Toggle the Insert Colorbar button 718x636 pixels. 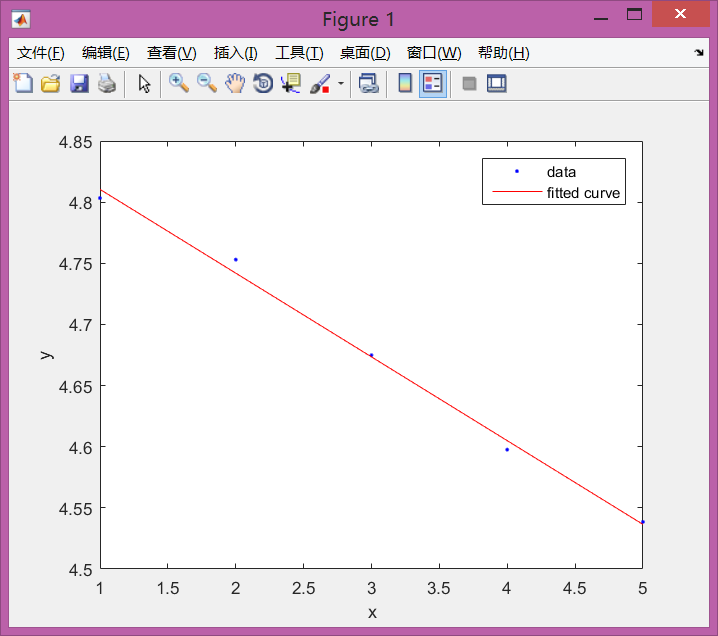405,84
